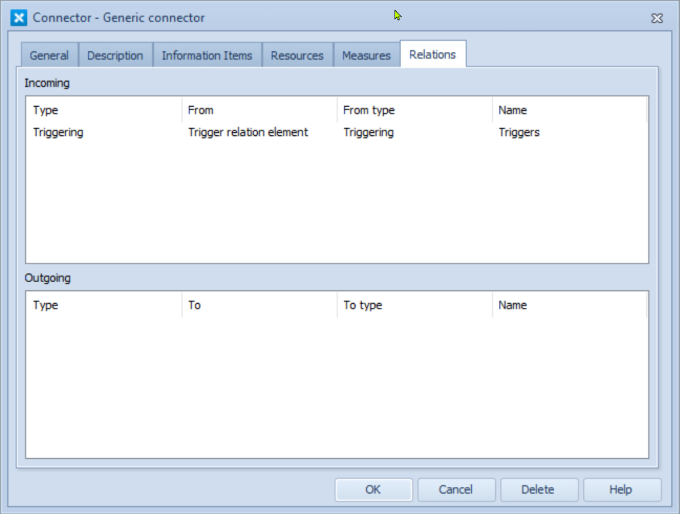Open the Description tab
The width and height of the screenshot is (680, 514).
[115, 56]
